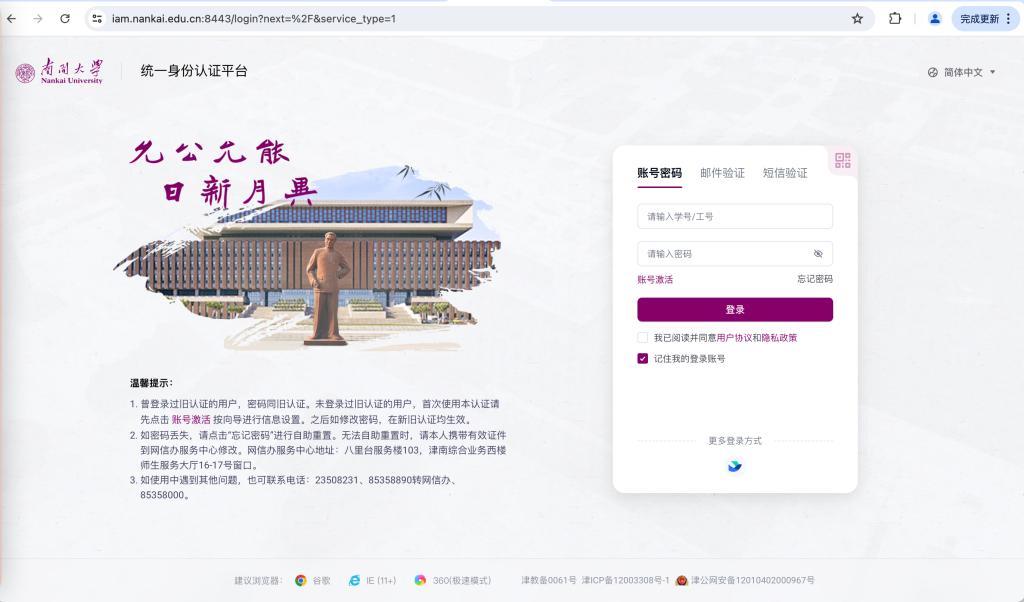Click the 津ICP备12003308号-1 footer text
Screen dimensions: 1024x602
pos(625,580)
